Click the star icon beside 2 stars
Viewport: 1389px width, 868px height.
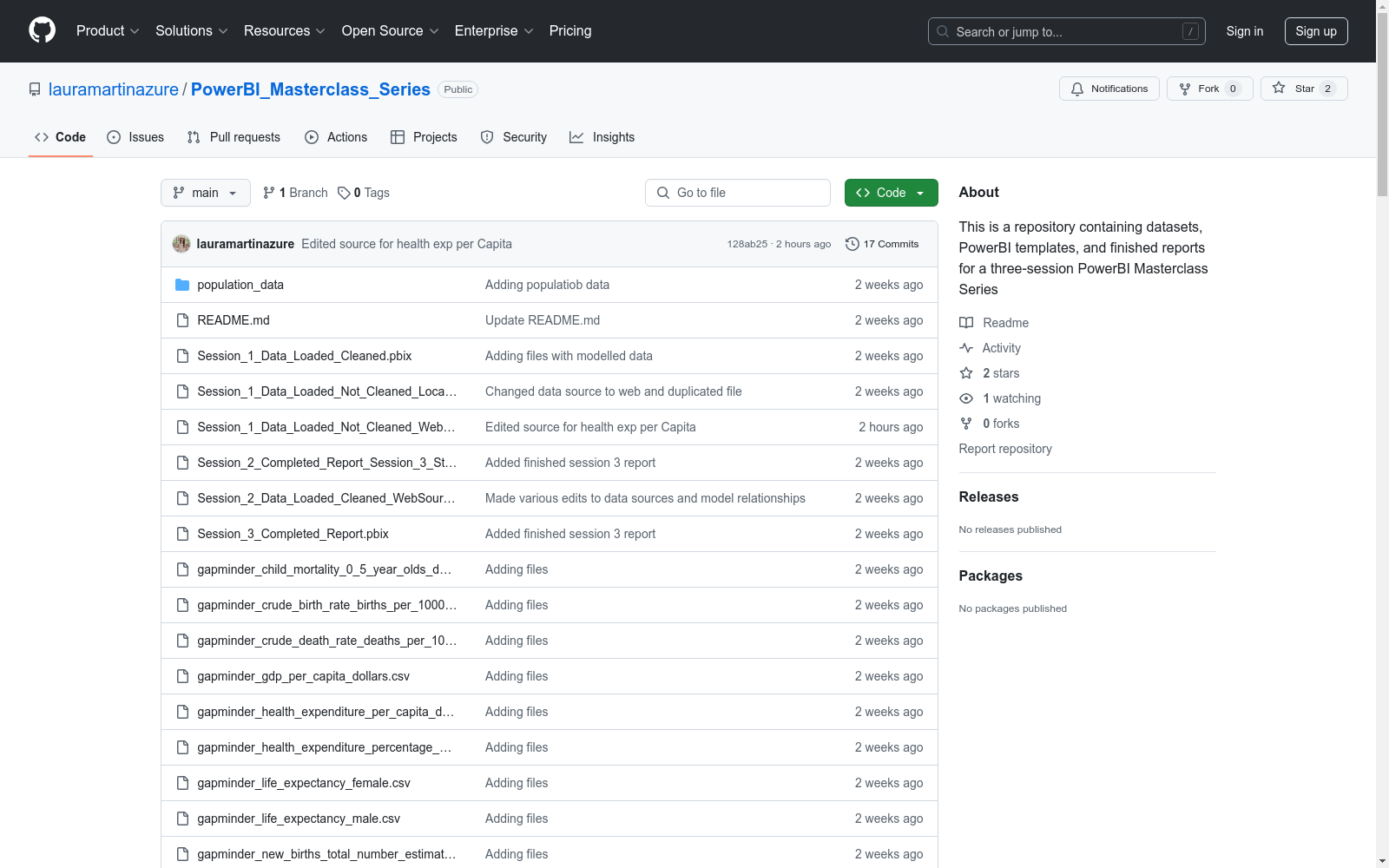[966, 373]
